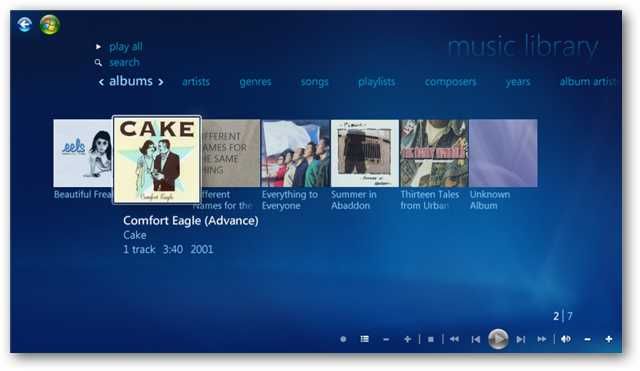The height and width of the screenshot is (371, 640).
Task: Click the Cake artist name text
Action: click(x=135, y=235)
